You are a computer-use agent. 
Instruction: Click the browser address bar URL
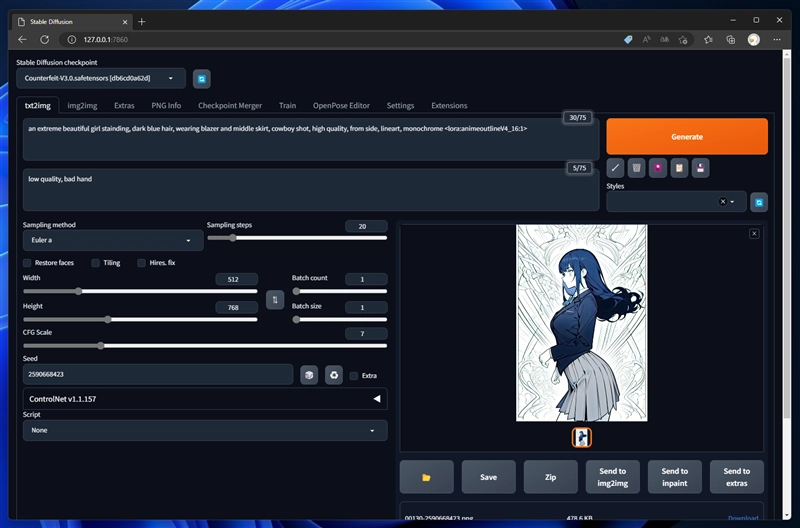point(106,39)
